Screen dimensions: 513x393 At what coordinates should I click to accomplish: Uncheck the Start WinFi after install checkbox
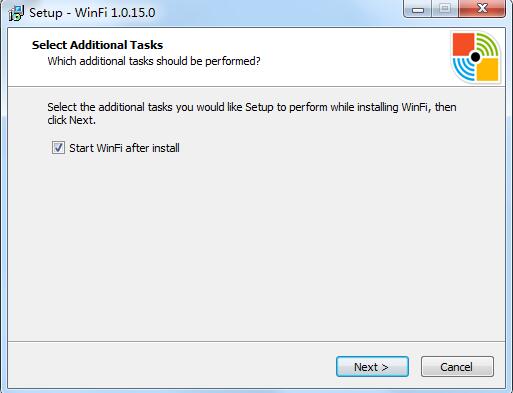tap(58, 148)
